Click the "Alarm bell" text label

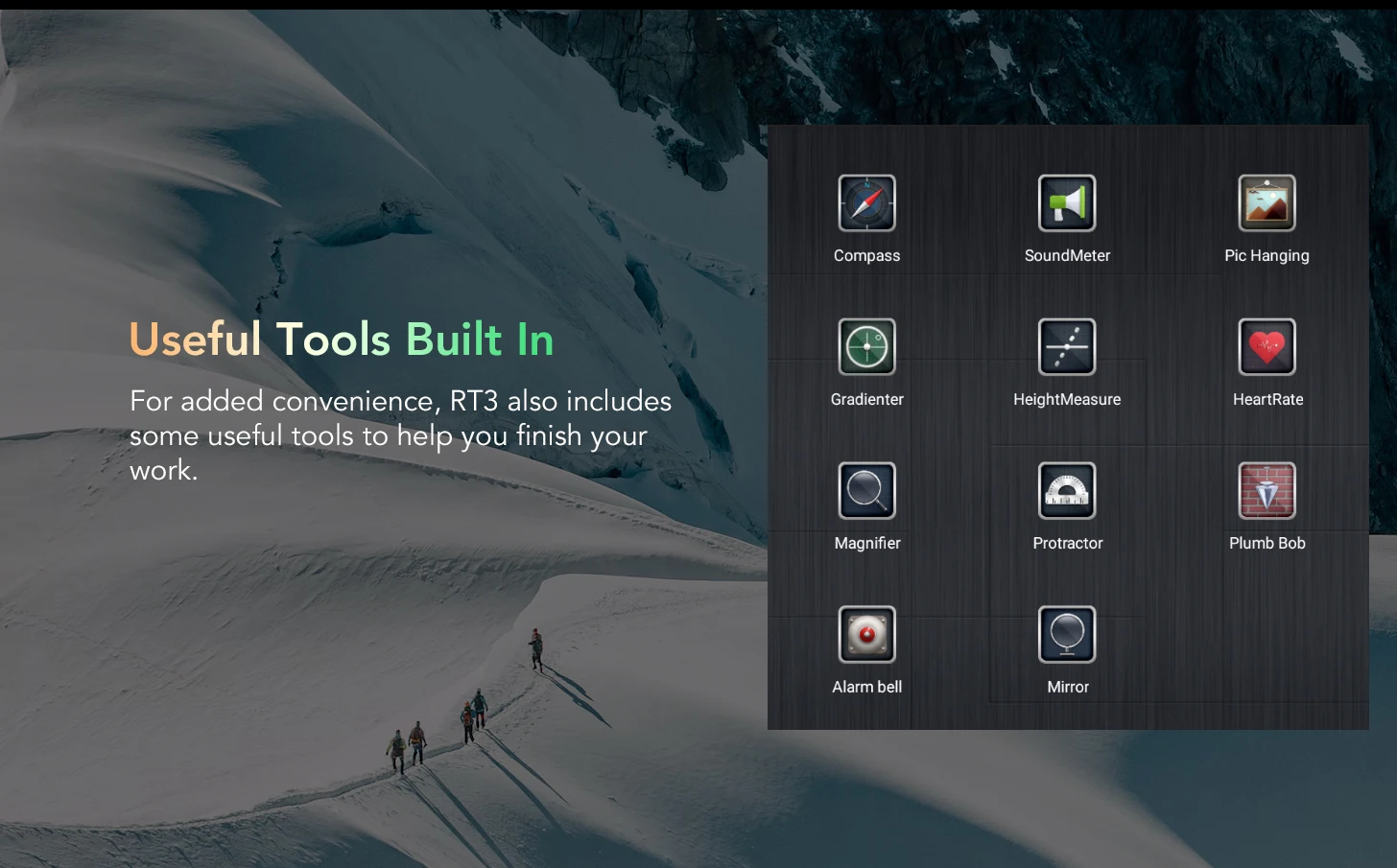click(x=866, y=688)
